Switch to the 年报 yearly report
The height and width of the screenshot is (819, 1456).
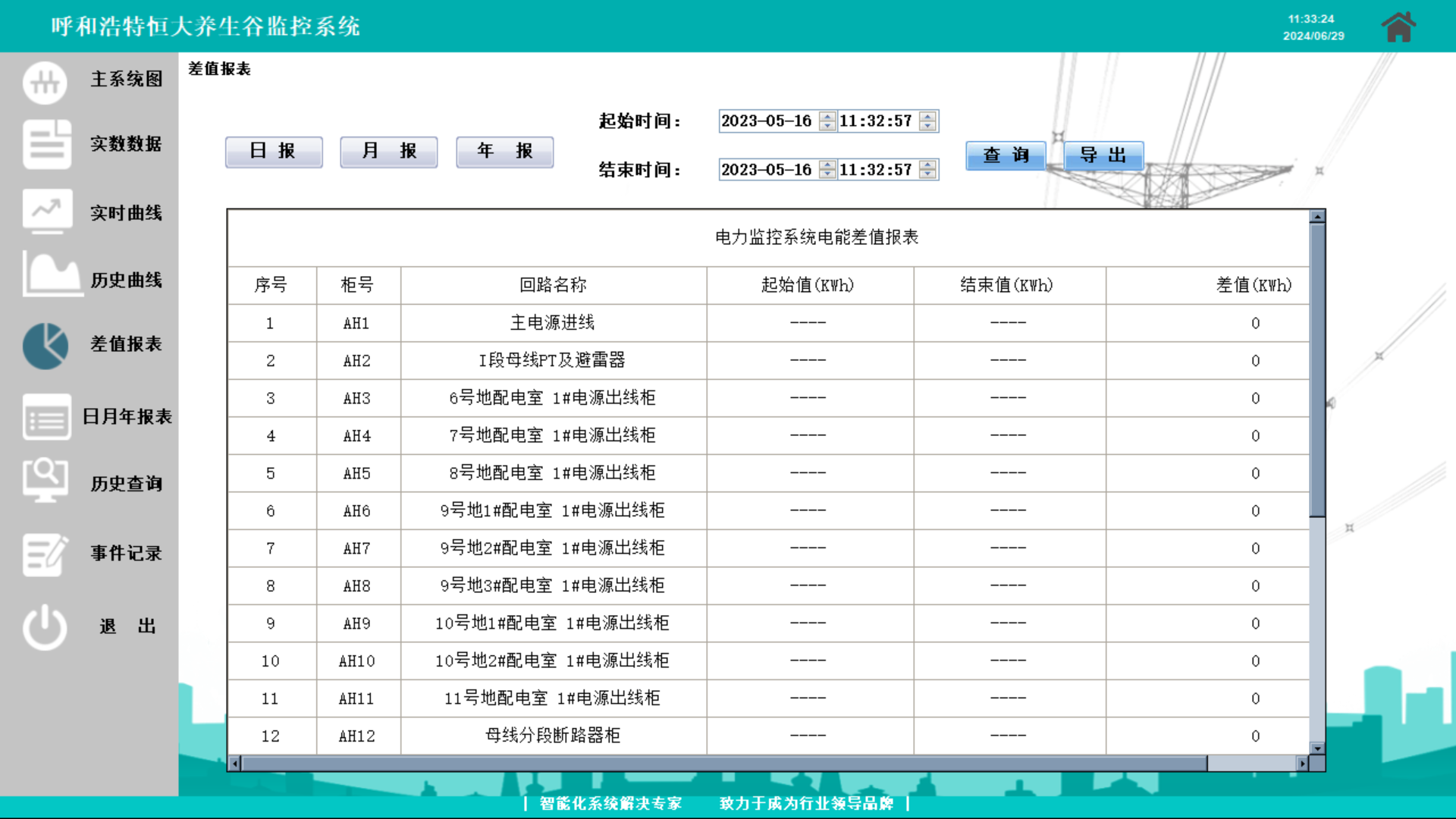(x=504, y=152)
